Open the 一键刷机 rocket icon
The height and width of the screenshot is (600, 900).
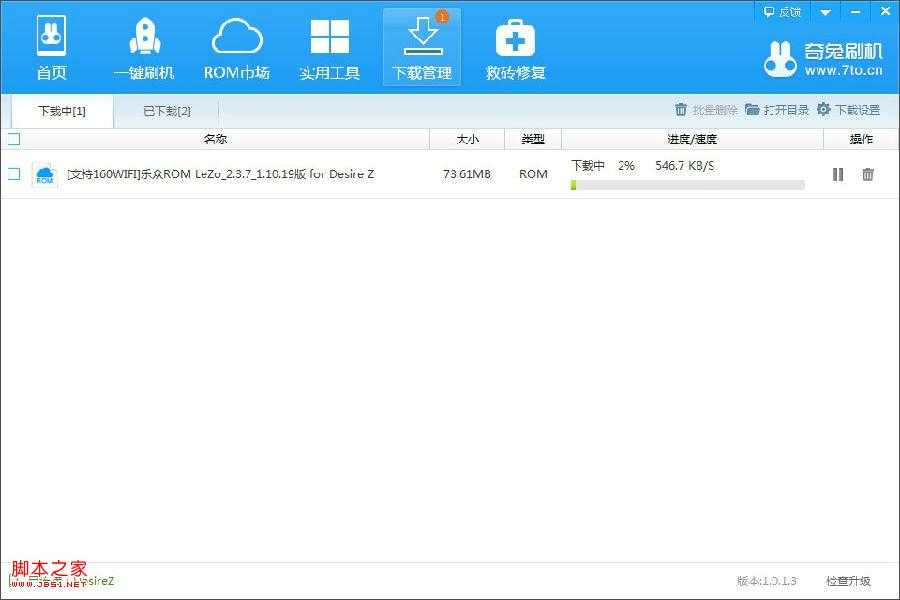pos(144,48)
